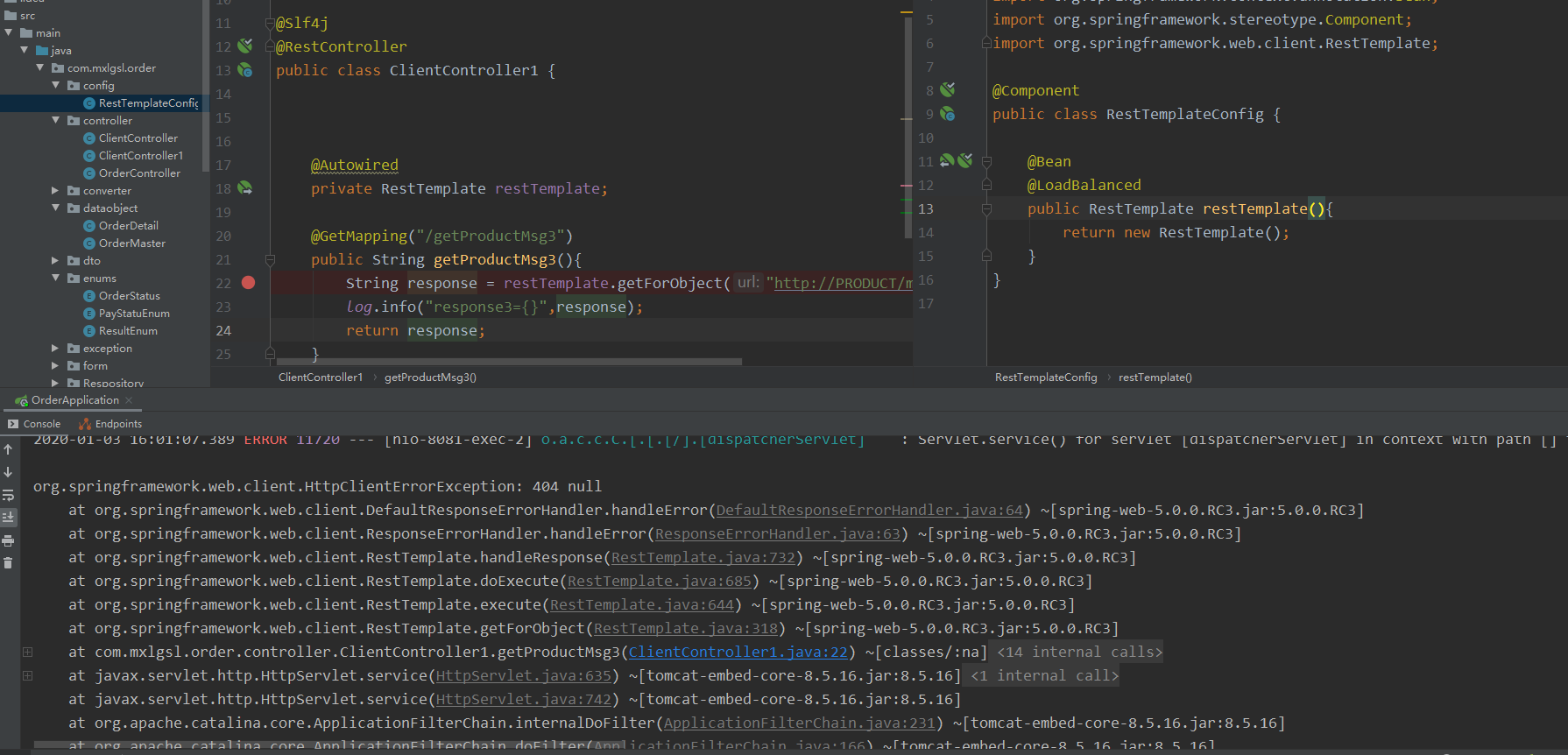The height and width of the screenshot is (755, 1568).
Task: Click getProductMsg3() breadcrumb
Action: click(x=430, y=377)
